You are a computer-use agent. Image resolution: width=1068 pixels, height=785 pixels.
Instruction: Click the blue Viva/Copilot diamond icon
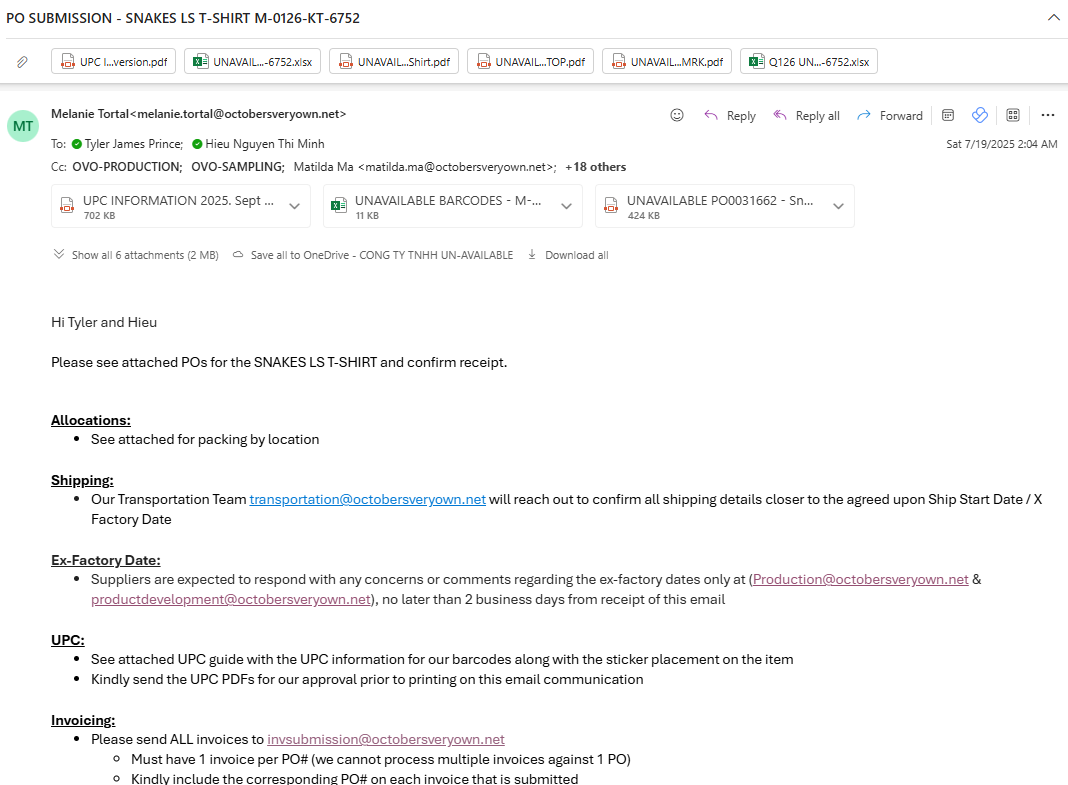(980, 115)
